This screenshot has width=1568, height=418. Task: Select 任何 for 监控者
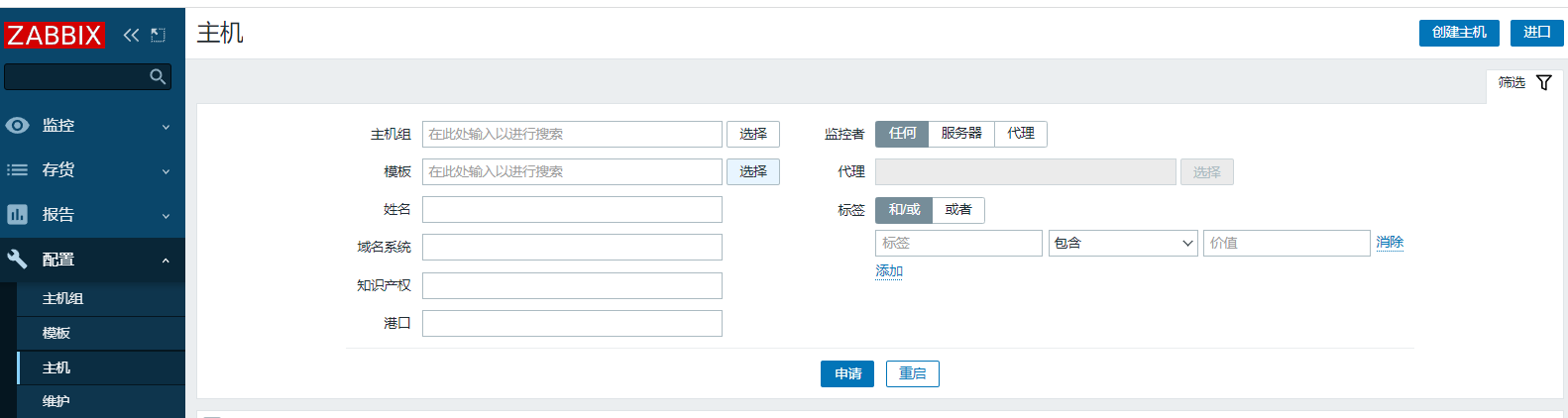pos(902,134)
